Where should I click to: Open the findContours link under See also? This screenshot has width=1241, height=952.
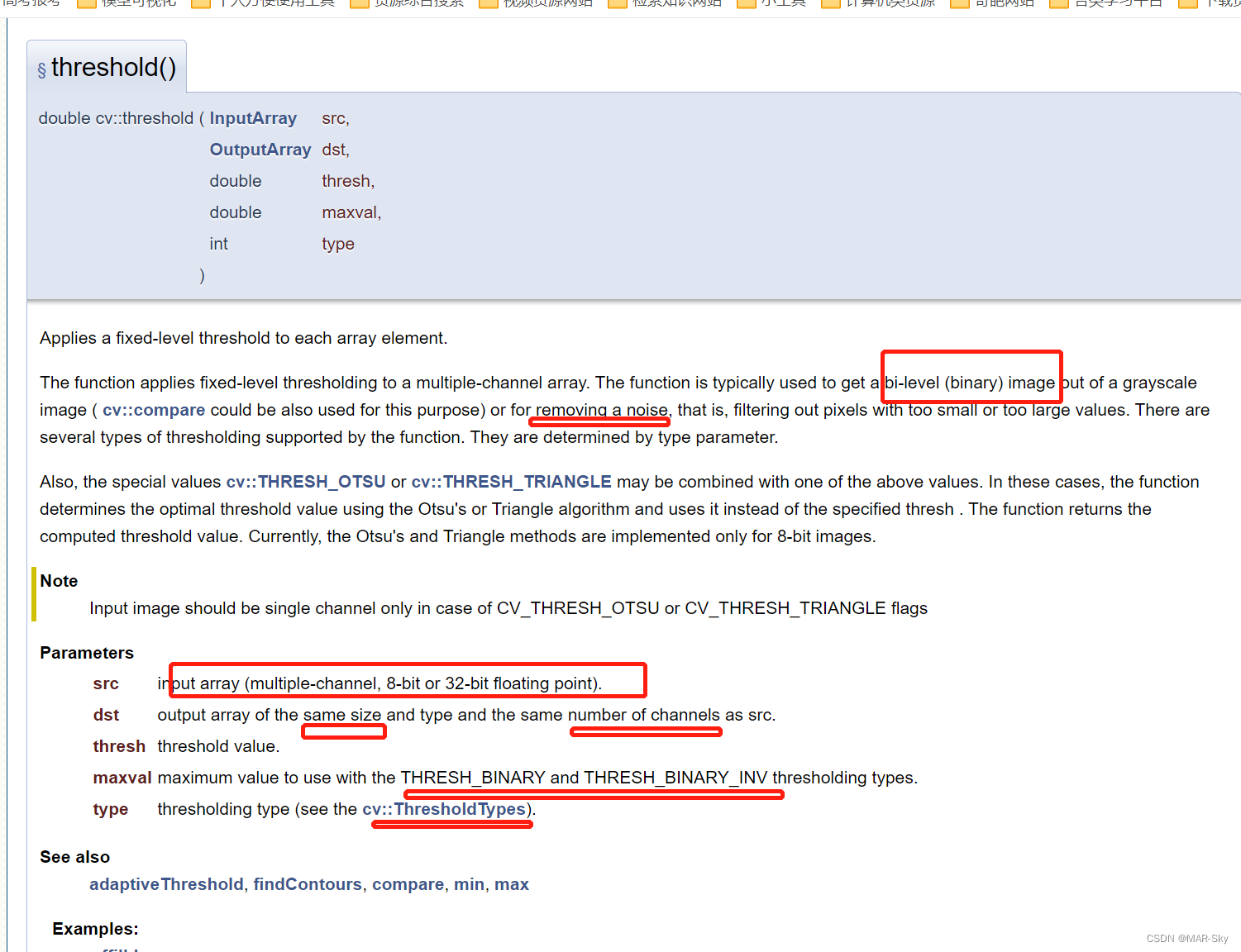coord(308,884)
